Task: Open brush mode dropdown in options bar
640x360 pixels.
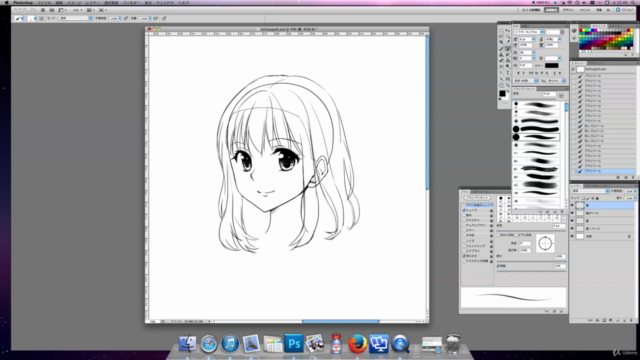Action: point(76,18)
